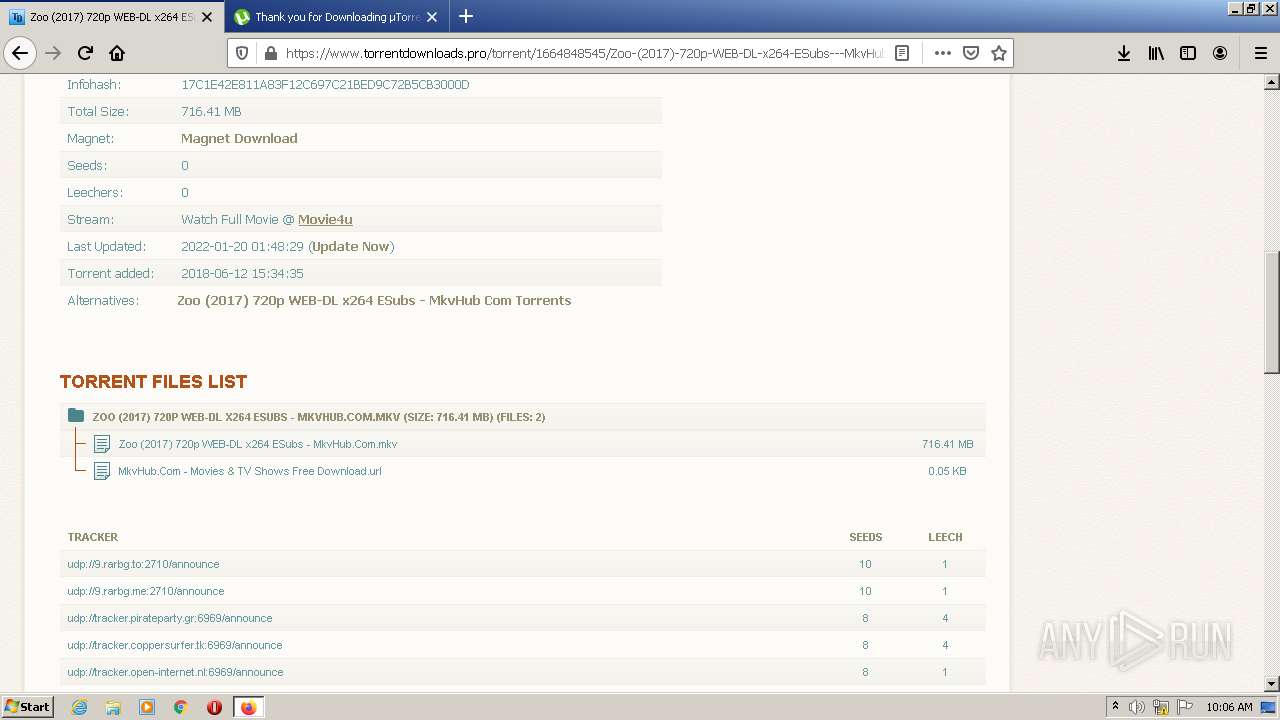Screen dimensions: 1280x720
Task: Click the Magnet Download link
Action: (x=239, y=138)
